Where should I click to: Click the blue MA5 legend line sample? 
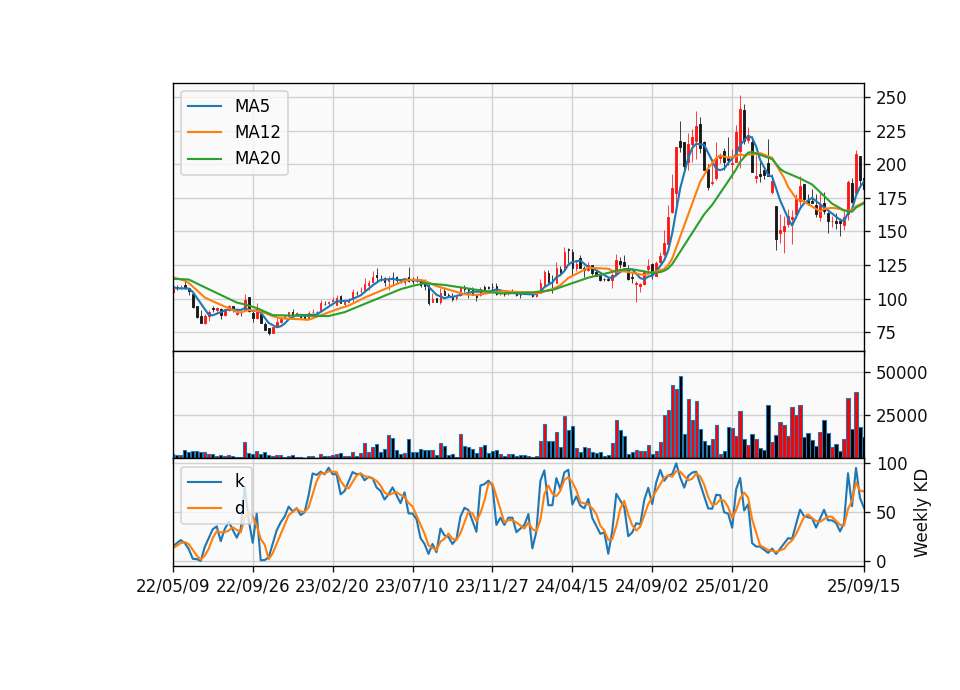pyautogui.click(x=204, y=106)
